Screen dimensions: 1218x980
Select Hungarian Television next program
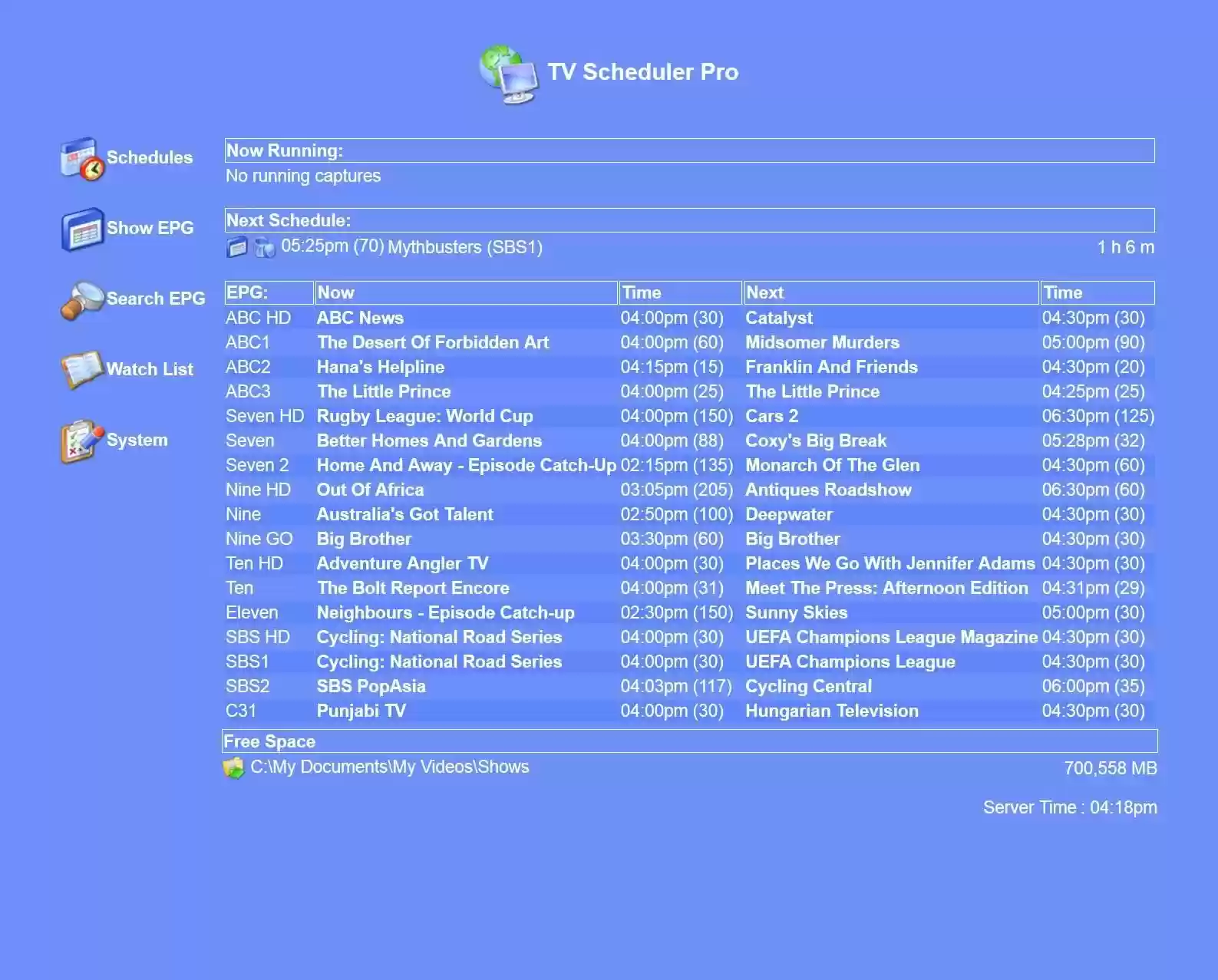(832, 711)
